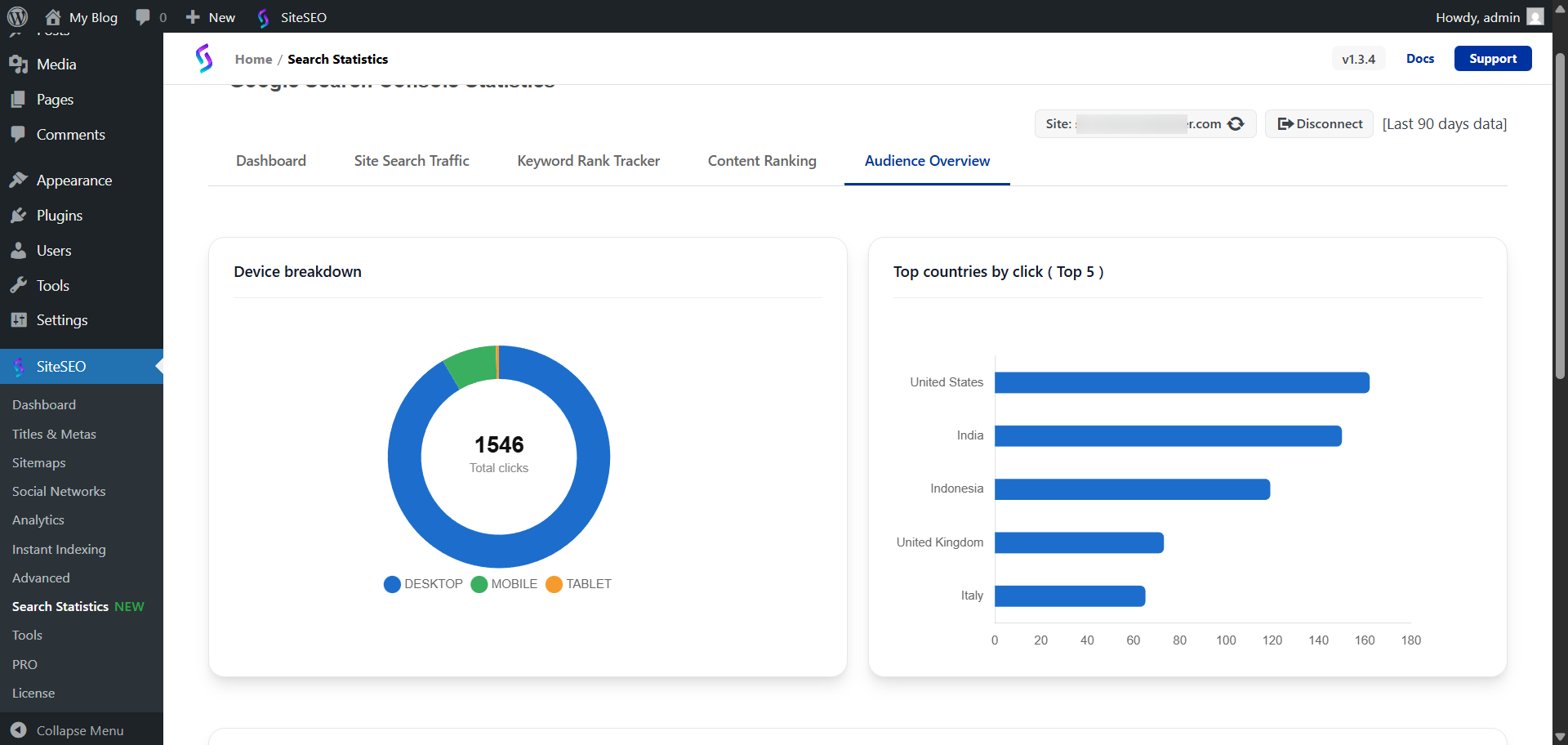Open the Docs link
Screen dimensions: 1568x745
(1420, 58)
